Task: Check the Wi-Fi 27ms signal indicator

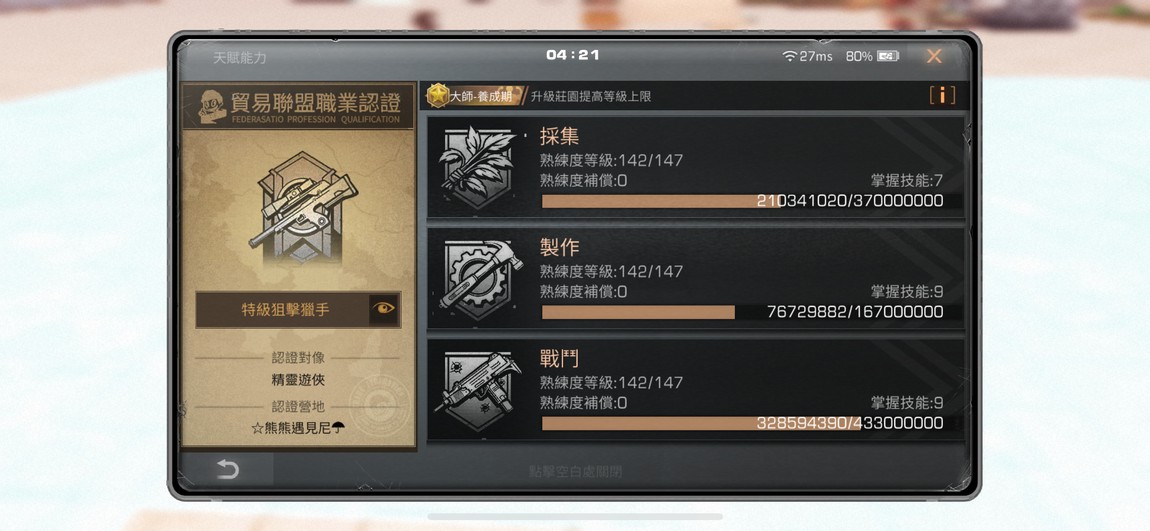Action: click(x=807, y=56)
